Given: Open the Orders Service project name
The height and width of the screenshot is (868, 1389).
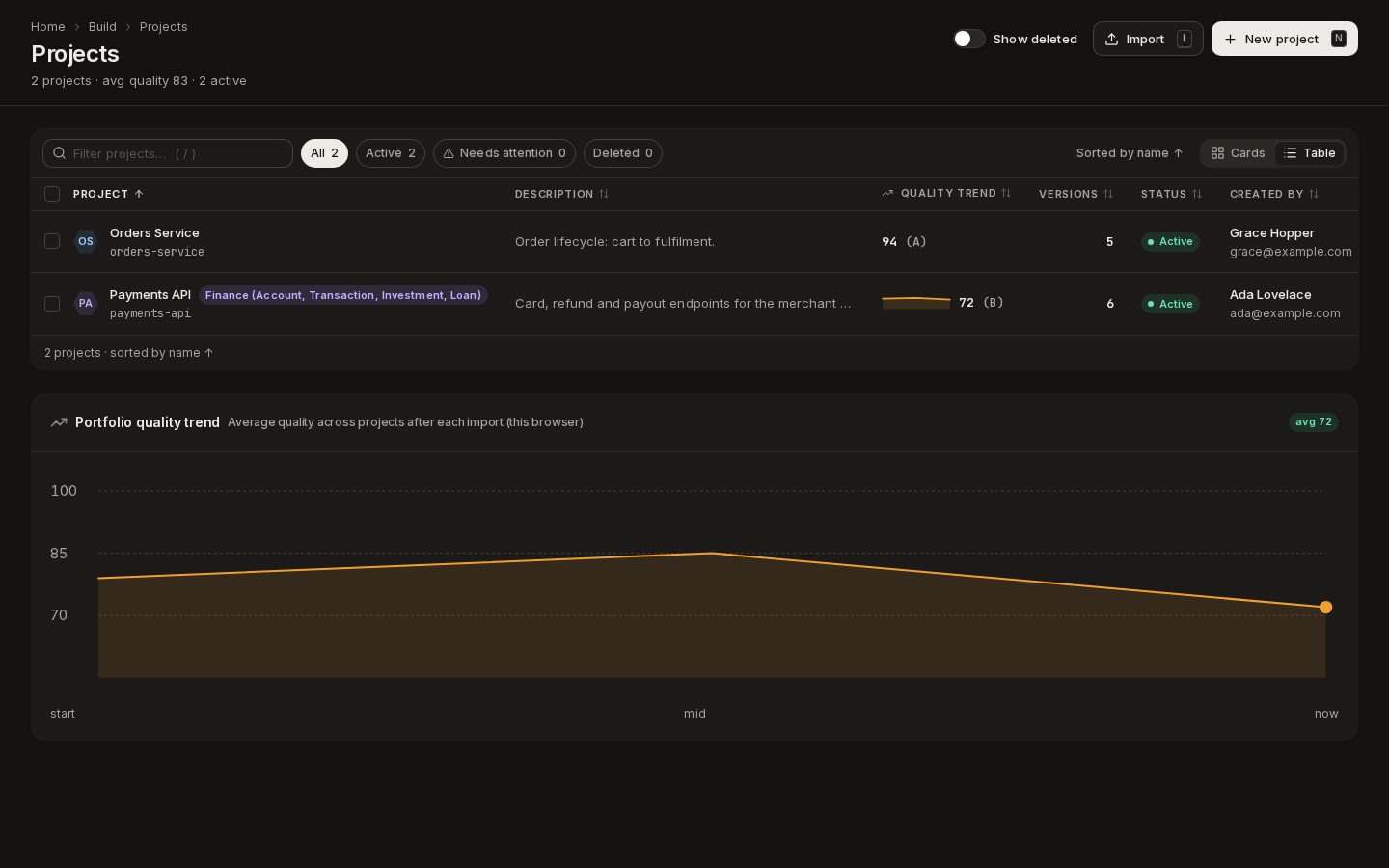Looking at the screenshot, I should click(154, 233).
